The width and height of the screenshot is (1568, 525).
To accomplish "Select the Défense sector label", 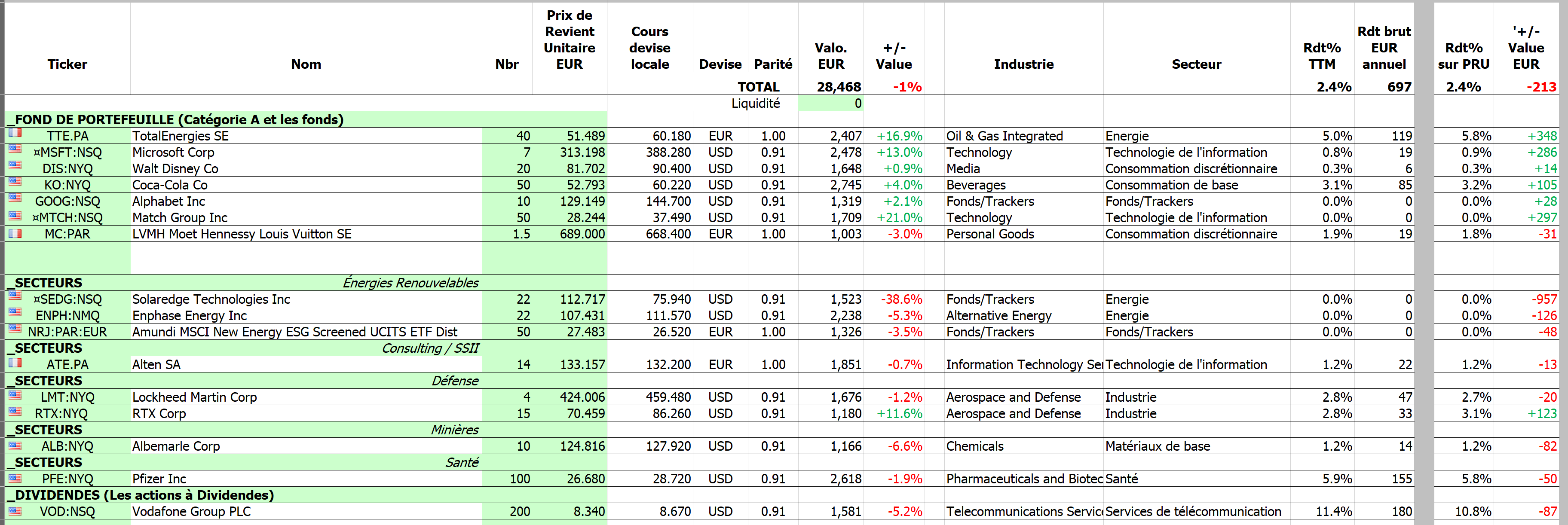I will 455,381.
